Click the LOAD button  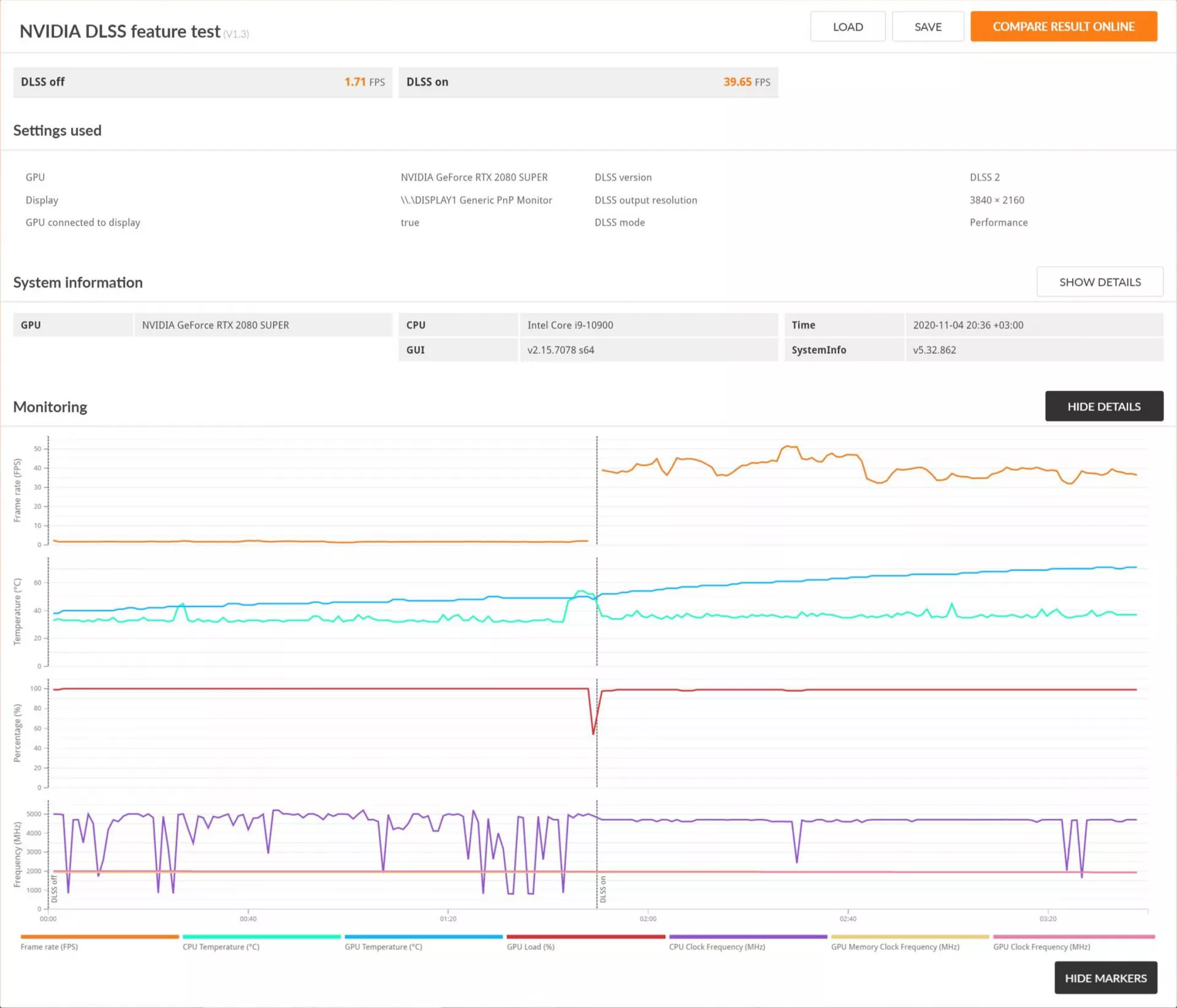[847, 27]
